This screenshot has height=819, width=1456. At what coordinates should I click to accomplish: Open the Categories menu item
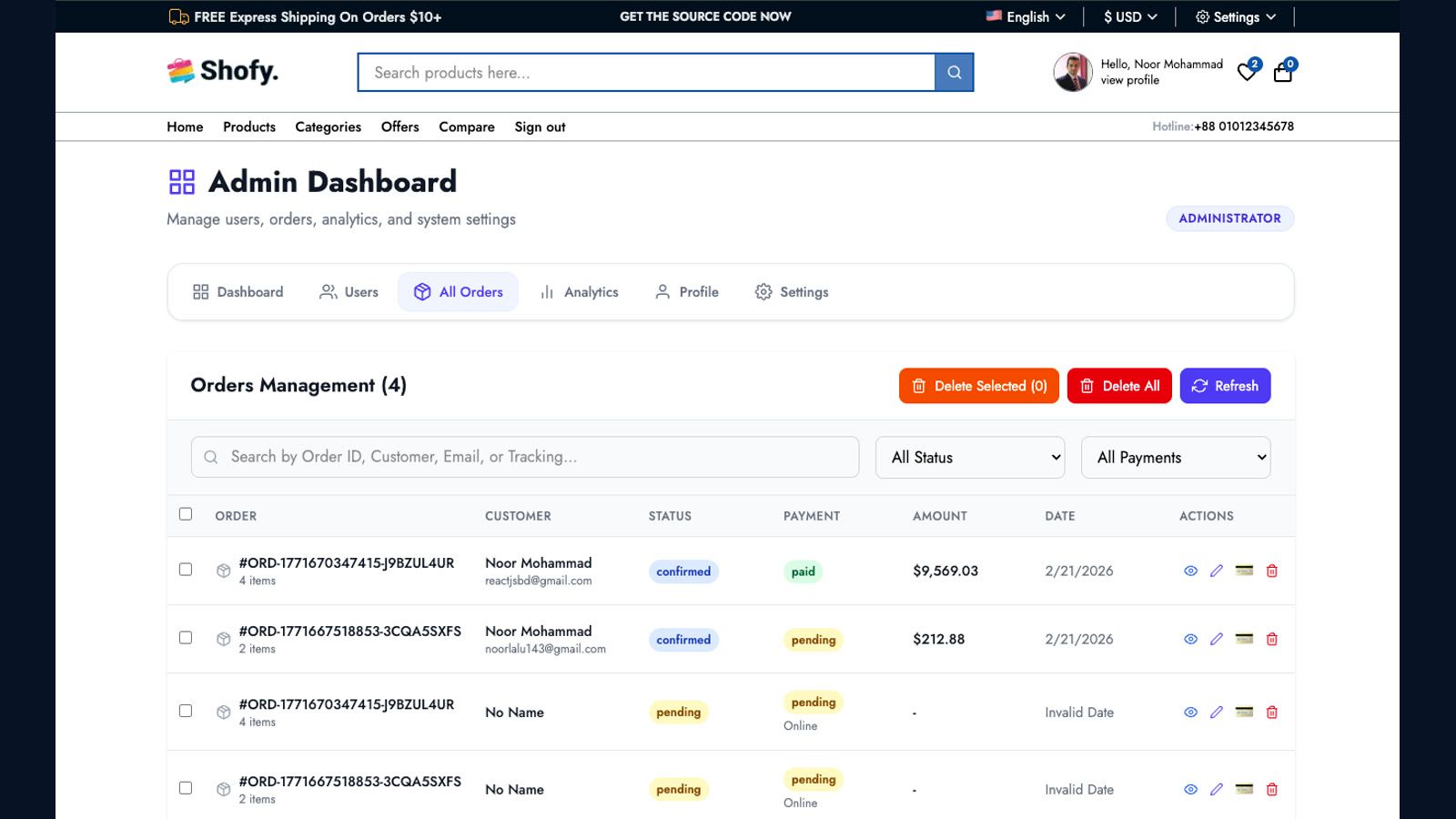(x=328, y=126)
